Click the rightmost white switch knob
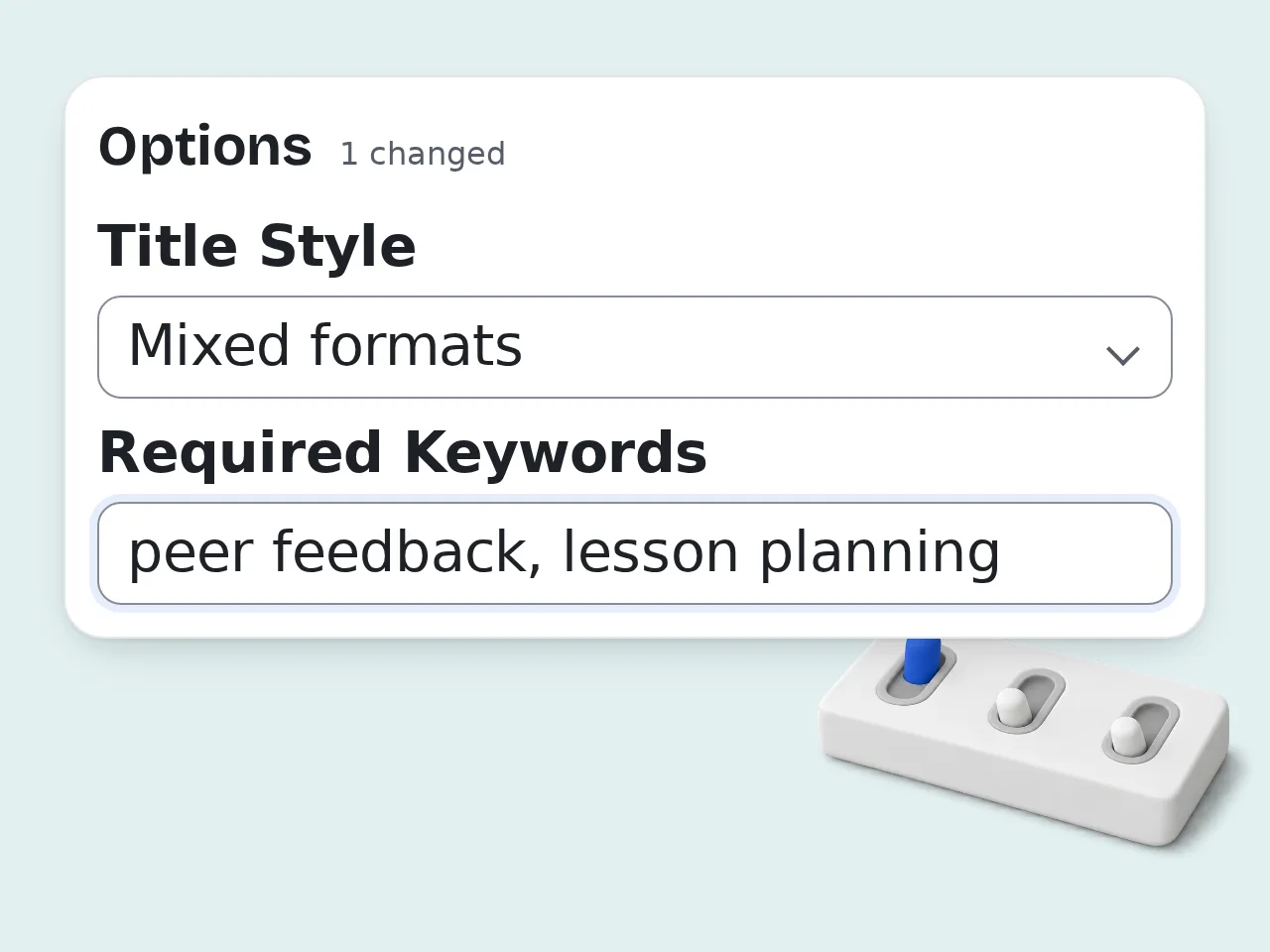This screenshot has height=952, width=1270. [1127, 735]
